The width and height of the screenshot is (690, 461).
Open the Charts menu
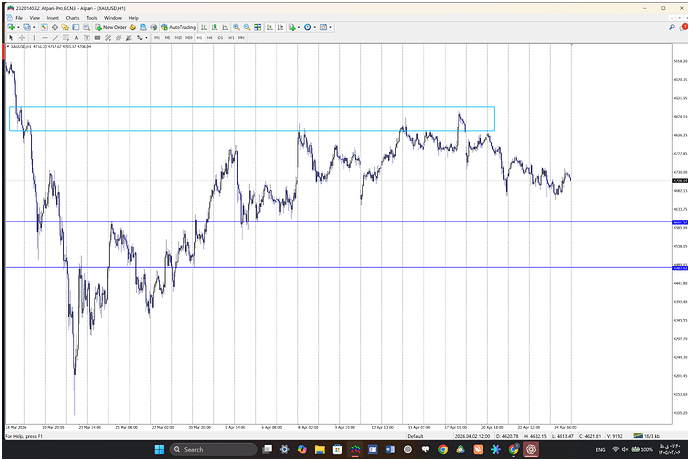point(72,18)
